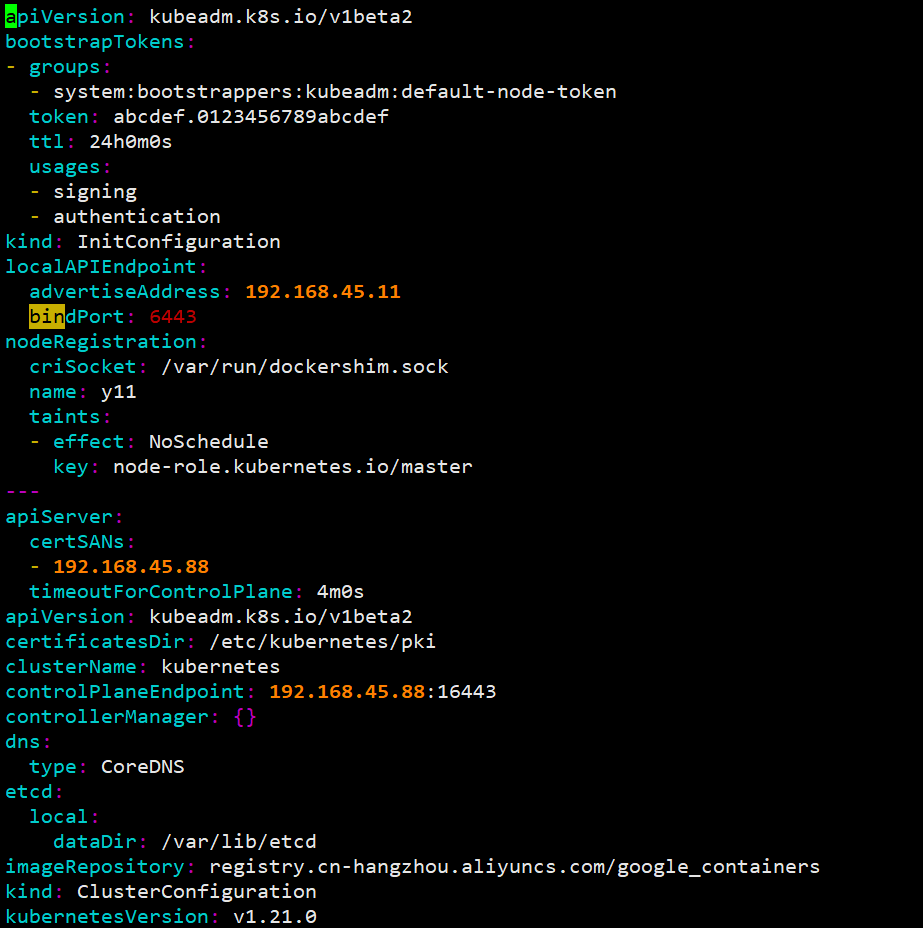Click the imageRepository registry URL
The width and height of the screenshot is (923, 928).
coord(514,867)
